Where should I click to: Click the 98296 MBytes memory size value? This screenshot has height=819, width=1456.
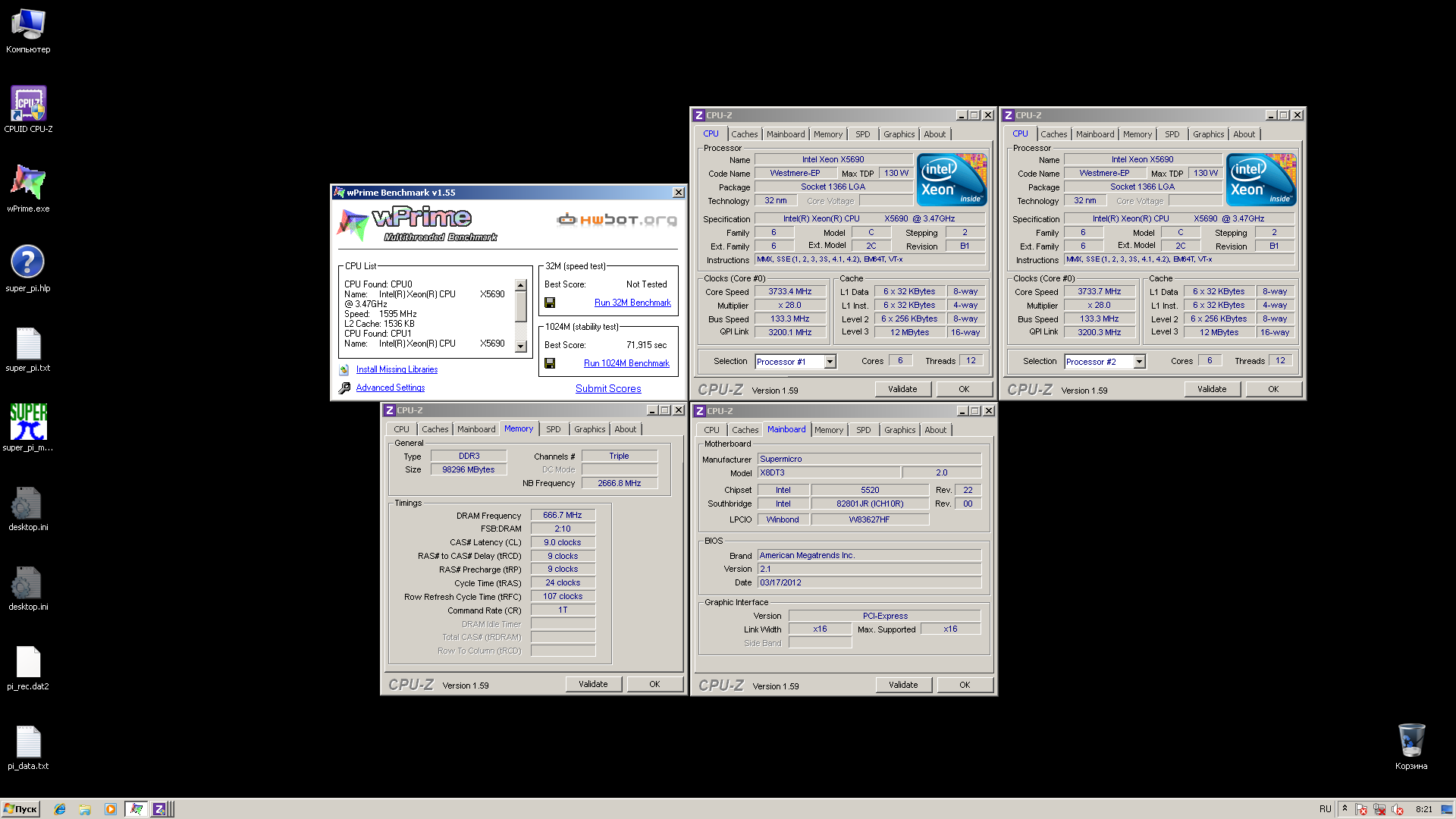click(469, 469)
